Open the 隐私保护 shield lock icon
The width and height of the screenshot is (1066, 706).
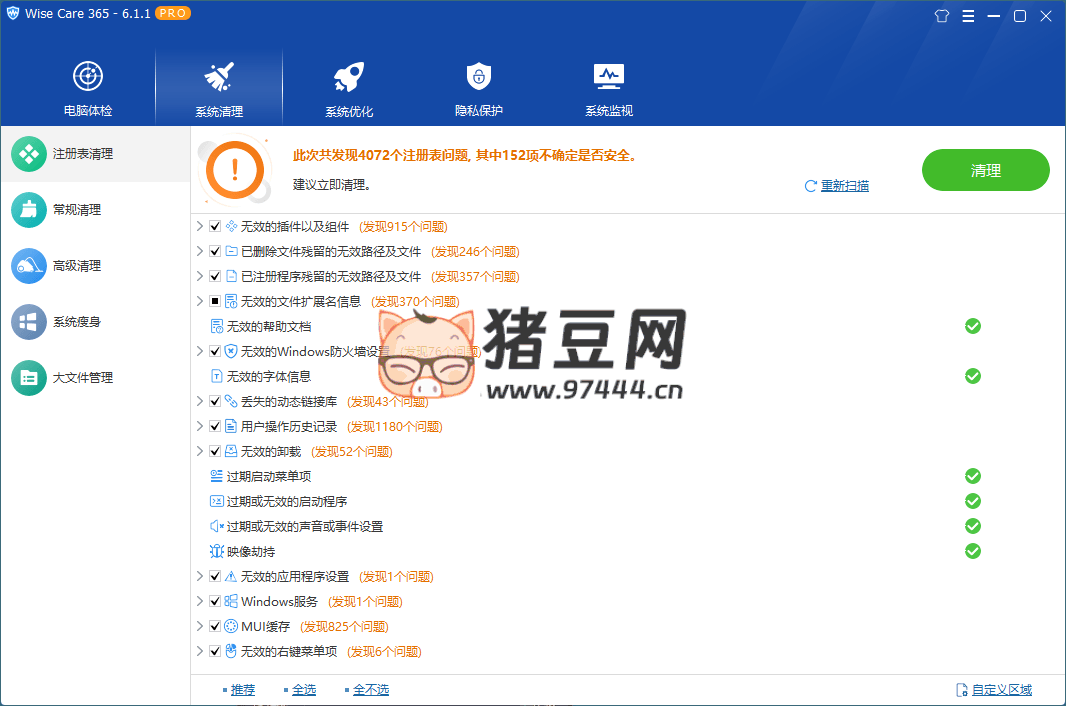click(x=479, y=76)
